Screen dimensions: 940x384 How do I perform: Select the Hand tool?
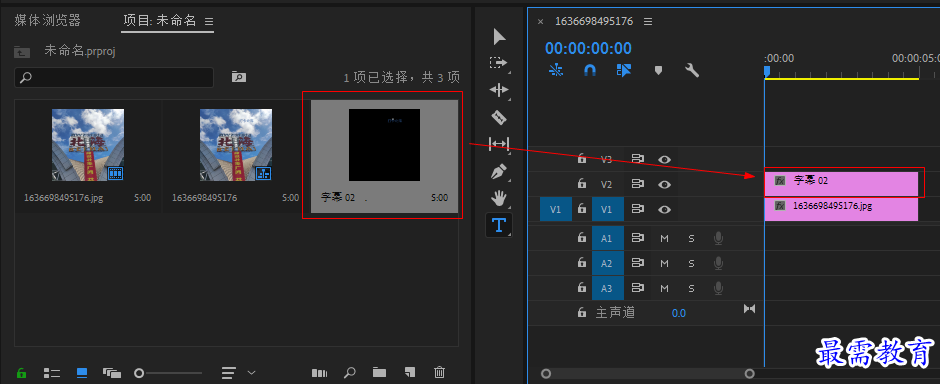499,198
